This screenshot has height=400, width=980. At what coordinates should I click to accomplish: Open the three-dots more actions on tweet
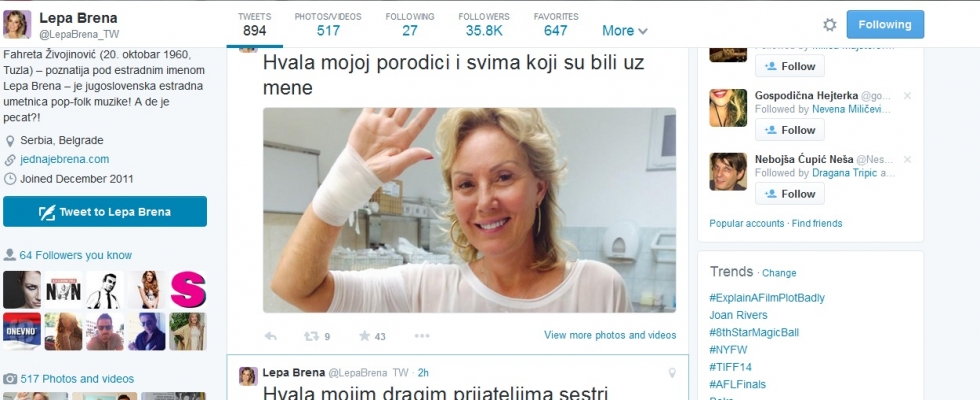click(422, 336)
